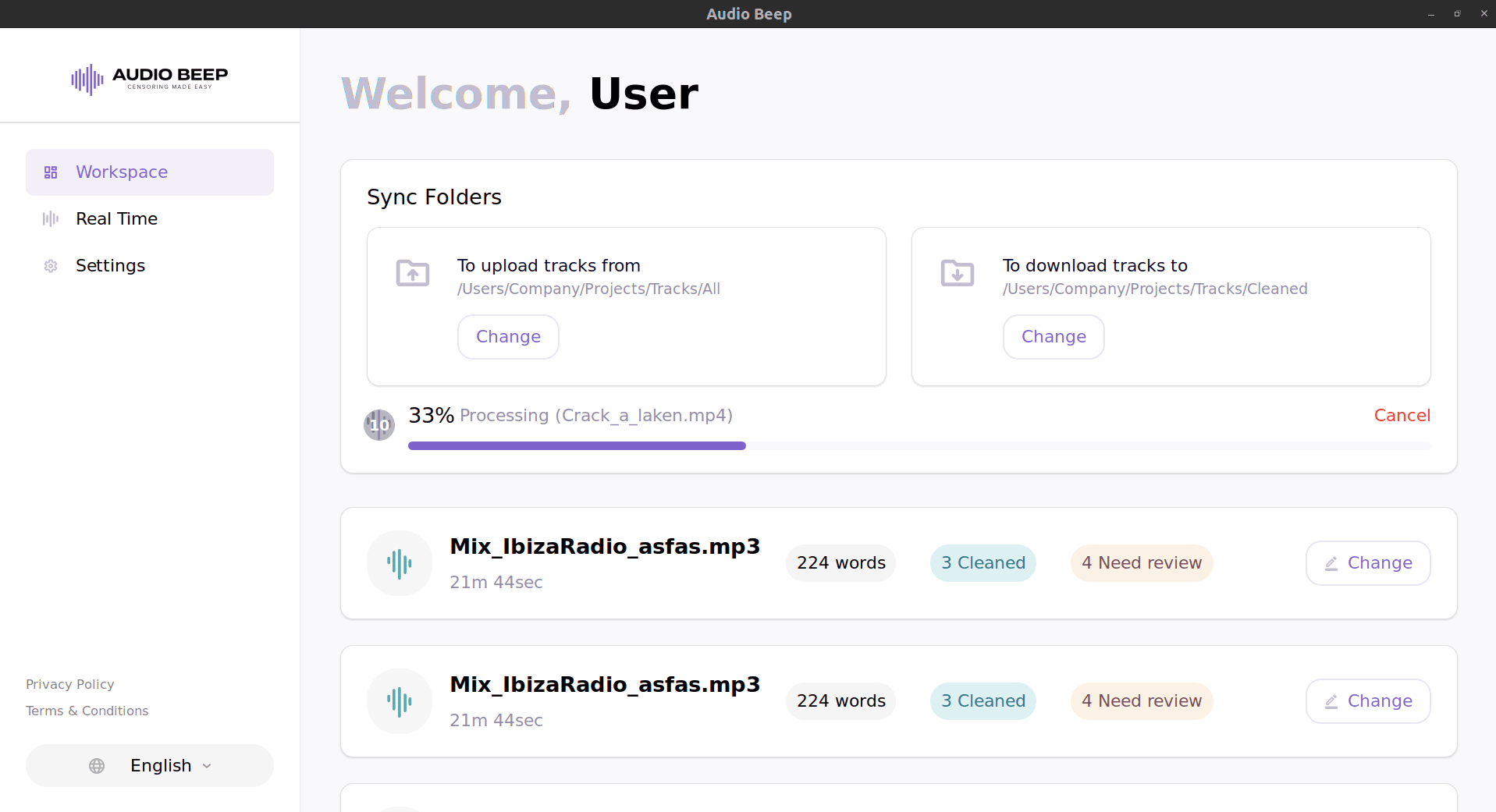Image resolution: width=1496 pixels, height=812 pixels.
Task: Open the Privacy Policy link
Action: 70,684
